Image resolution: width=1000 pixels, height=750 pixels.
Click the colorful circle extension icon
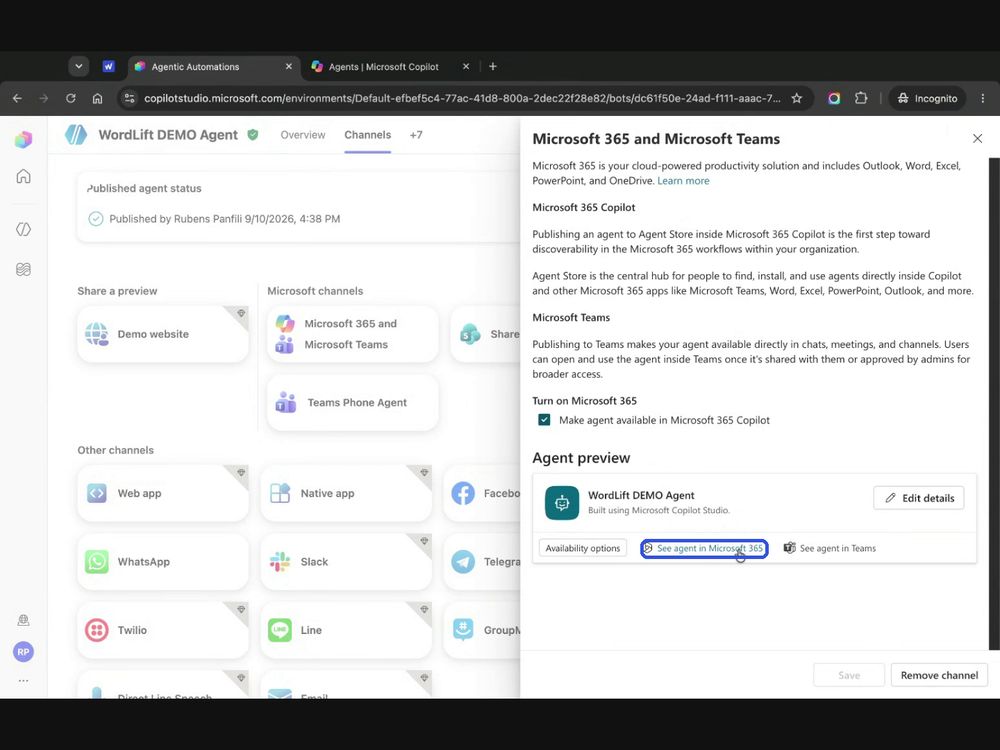(x=834, y=98)
